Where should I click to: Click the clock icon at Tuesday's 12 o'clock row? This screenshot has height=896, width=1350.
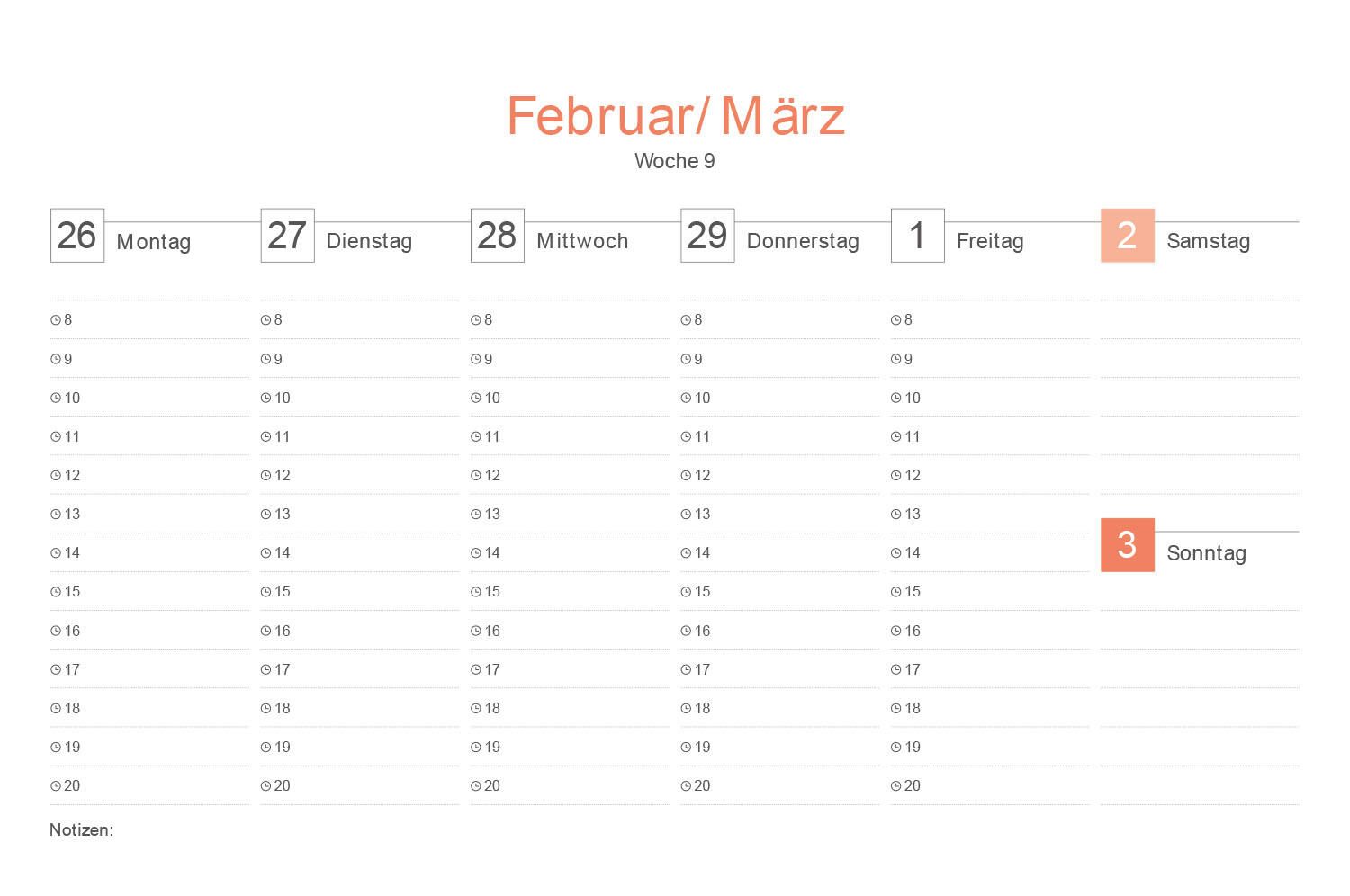point(265,476)
